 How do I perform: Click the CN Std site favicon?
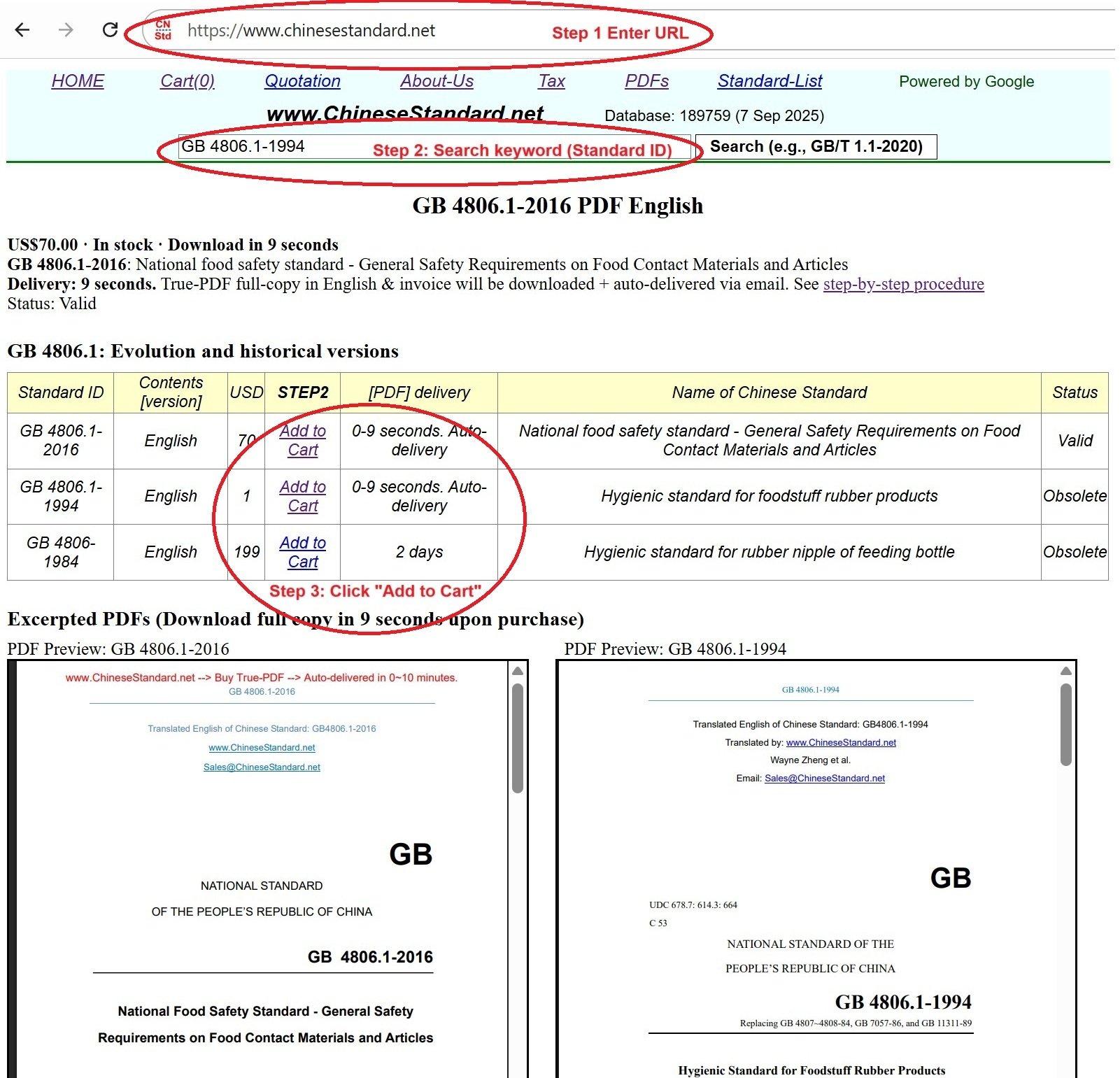pyautogui.click(x=163, y=30)
